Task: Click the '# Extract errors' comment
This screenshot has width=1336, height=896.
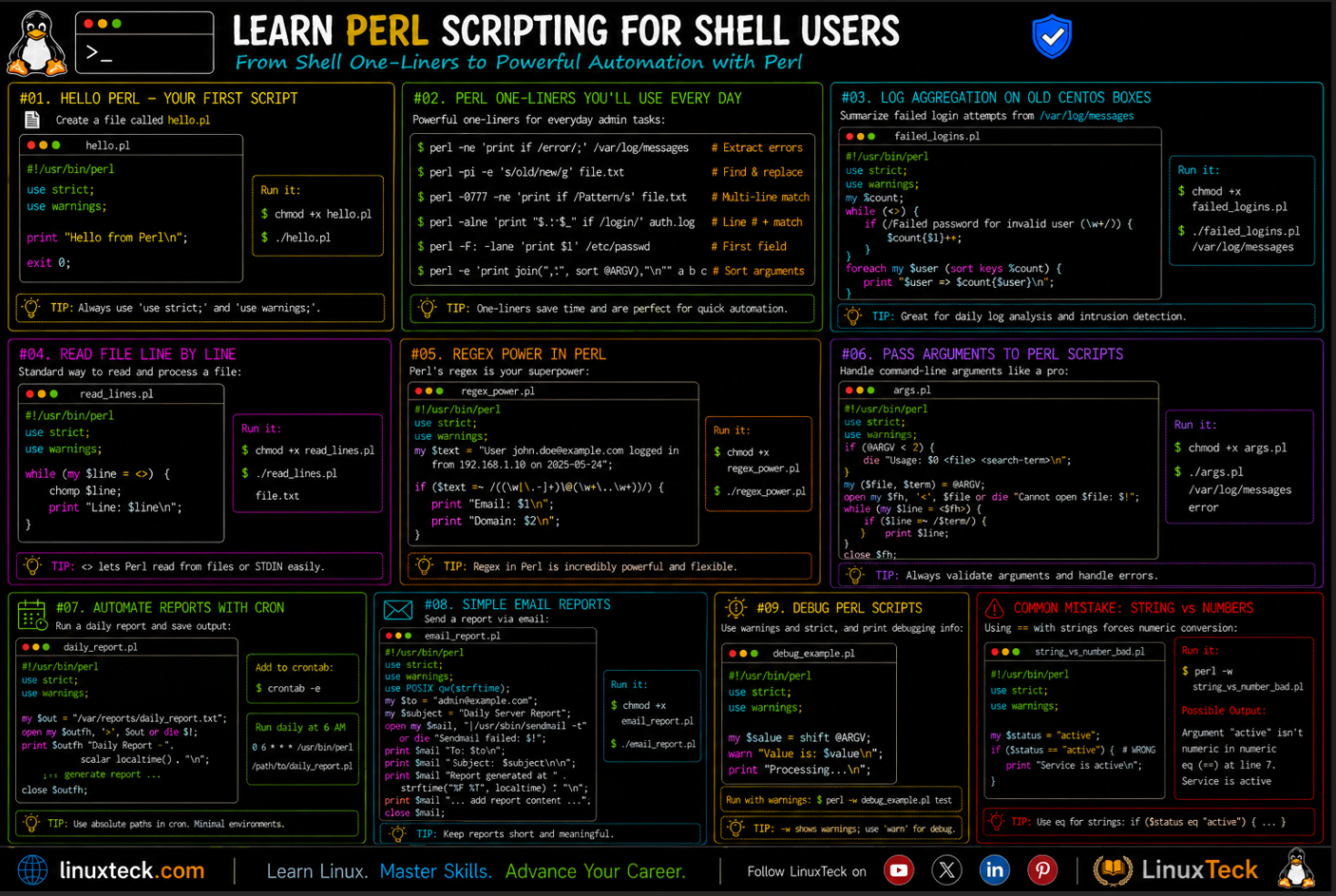Action: 757,147
